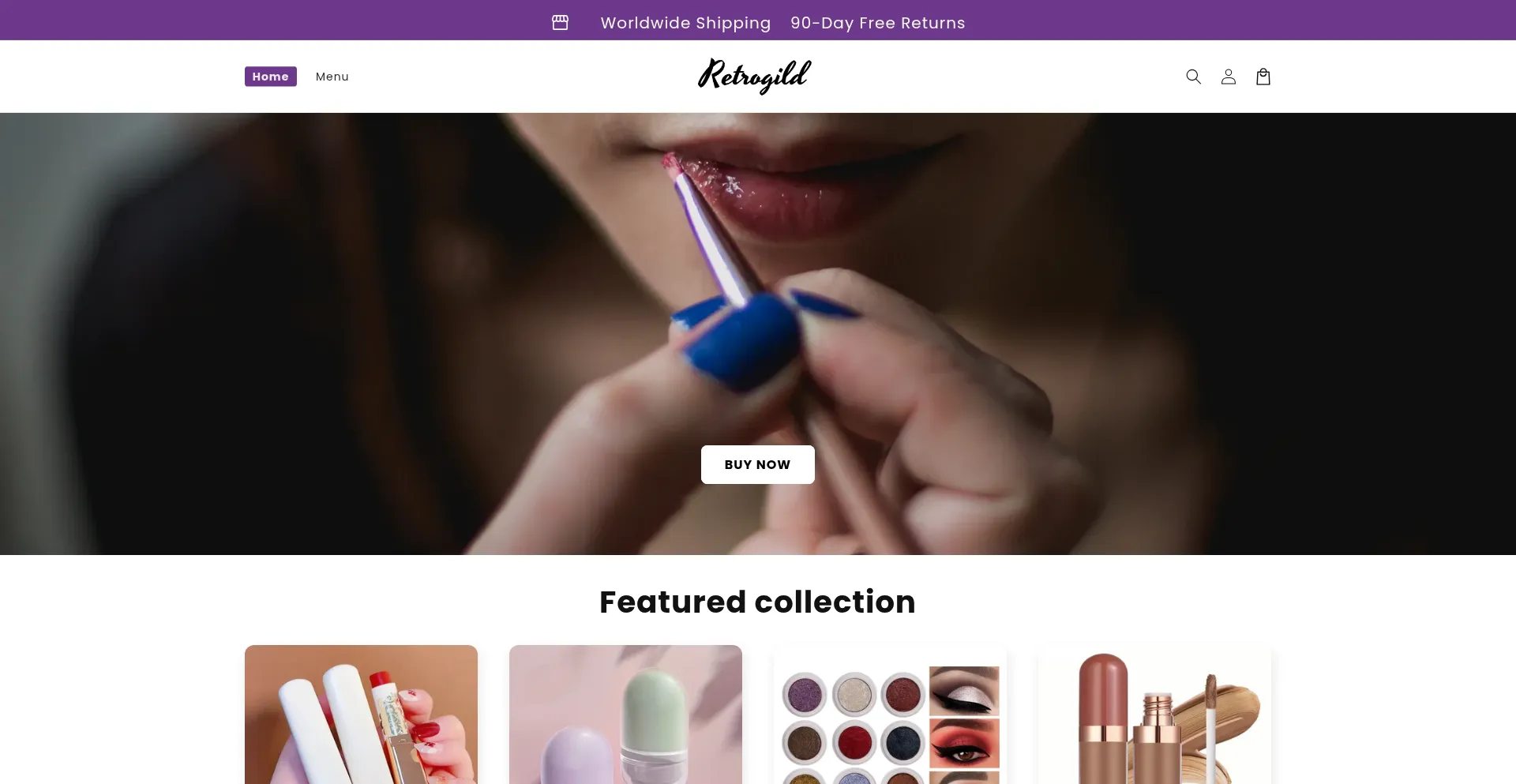This screenshot has height=784, width=1516.
Task: Click the red smoky eye look image
Action: 964,743
